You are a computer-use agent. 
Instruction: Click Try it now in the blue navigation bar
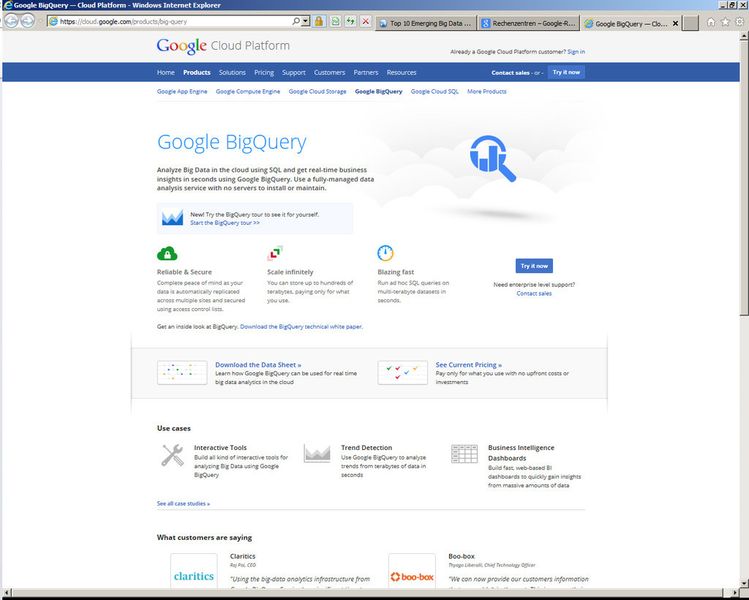coord(567,72)
